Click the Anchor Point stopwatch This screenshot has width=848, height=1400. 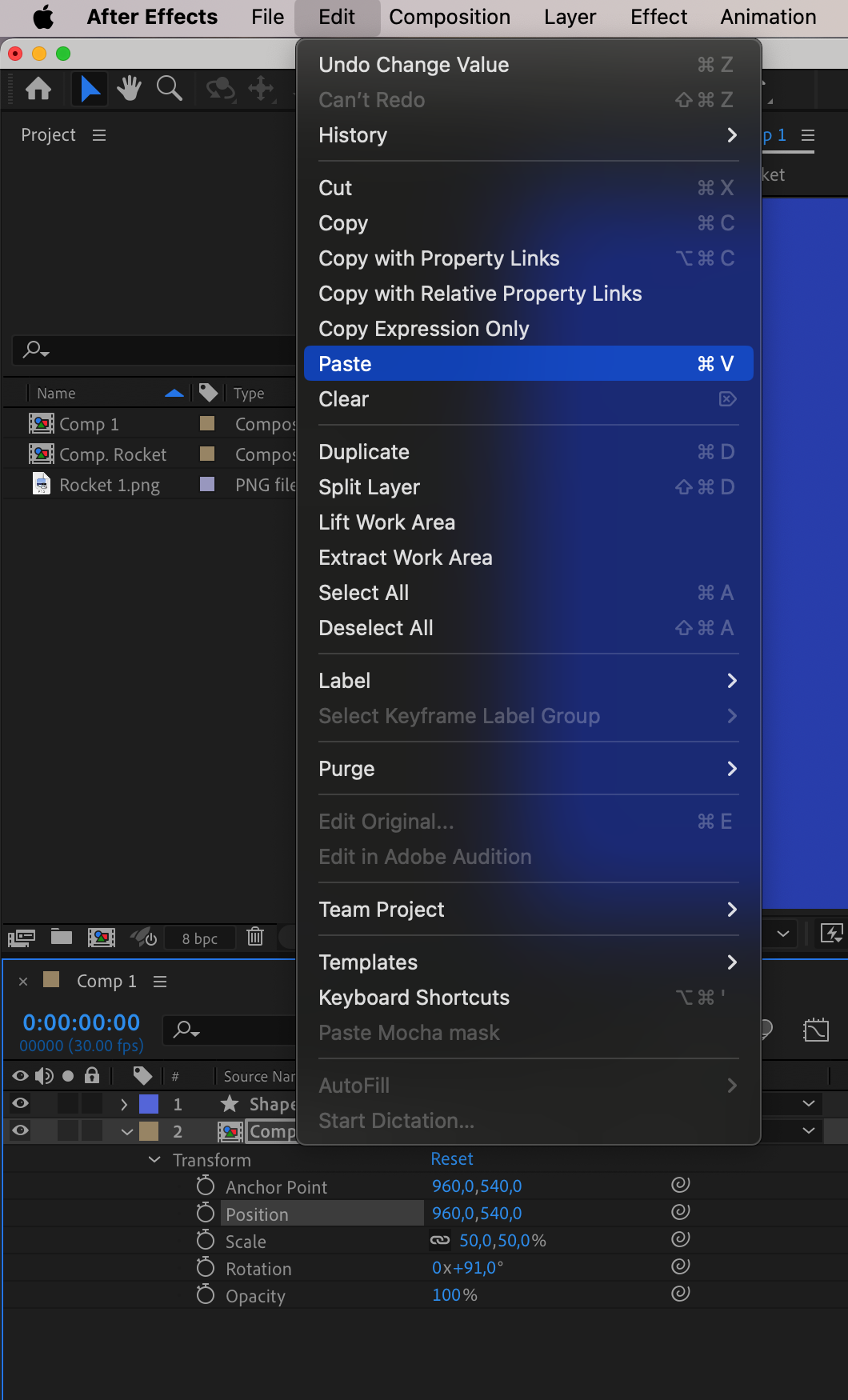pos(206,1186)
